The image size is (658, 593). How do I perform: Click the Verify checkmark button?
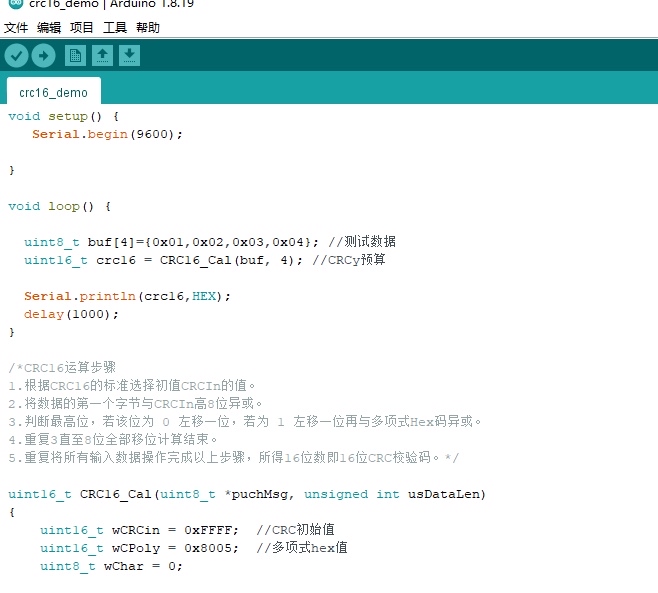16,55
